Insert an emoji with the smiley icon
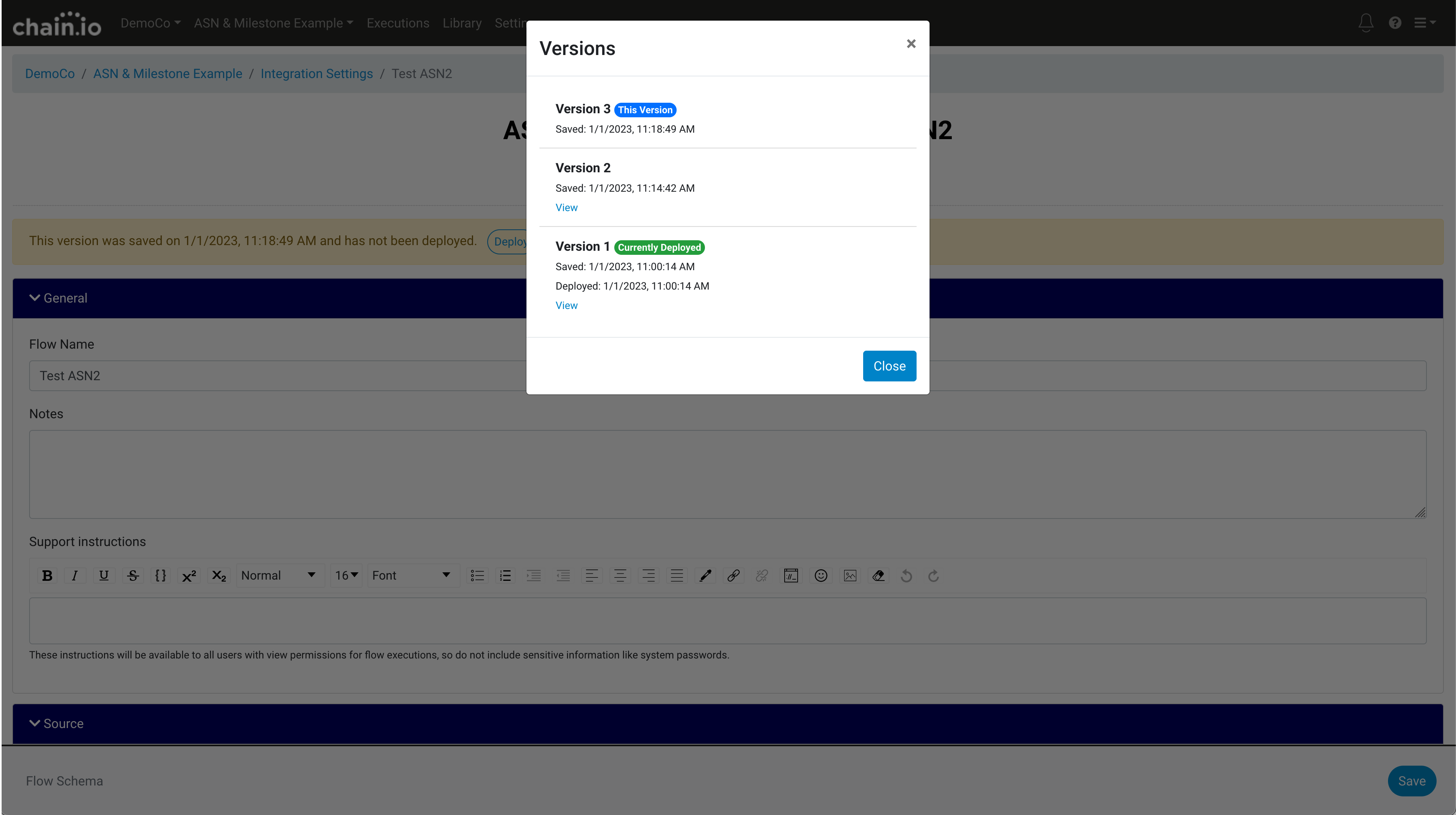1456x815 pixels. click(x=821, y=576)
